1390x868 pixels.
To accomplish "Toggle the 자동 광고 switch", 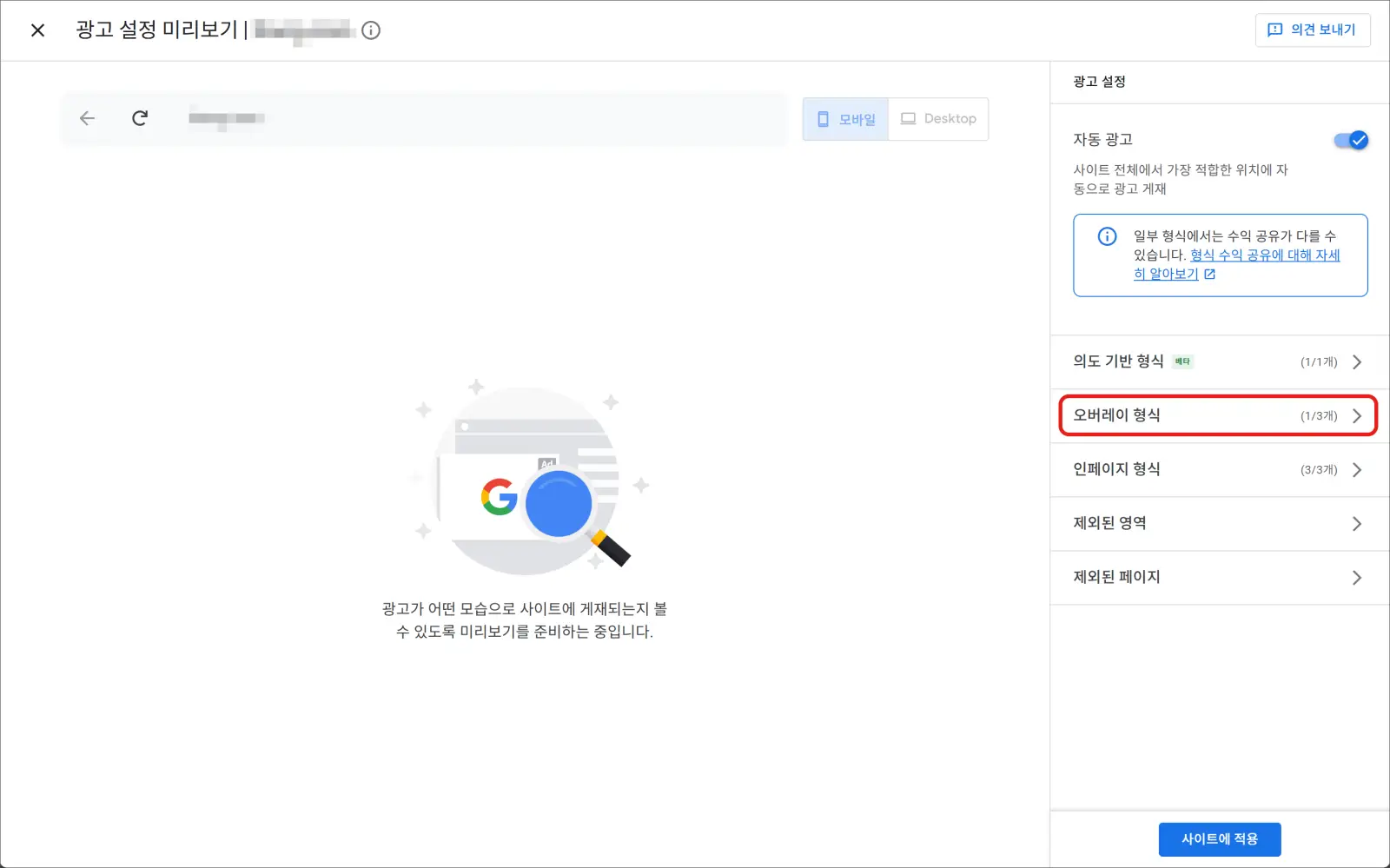I will coord(1351,140).
